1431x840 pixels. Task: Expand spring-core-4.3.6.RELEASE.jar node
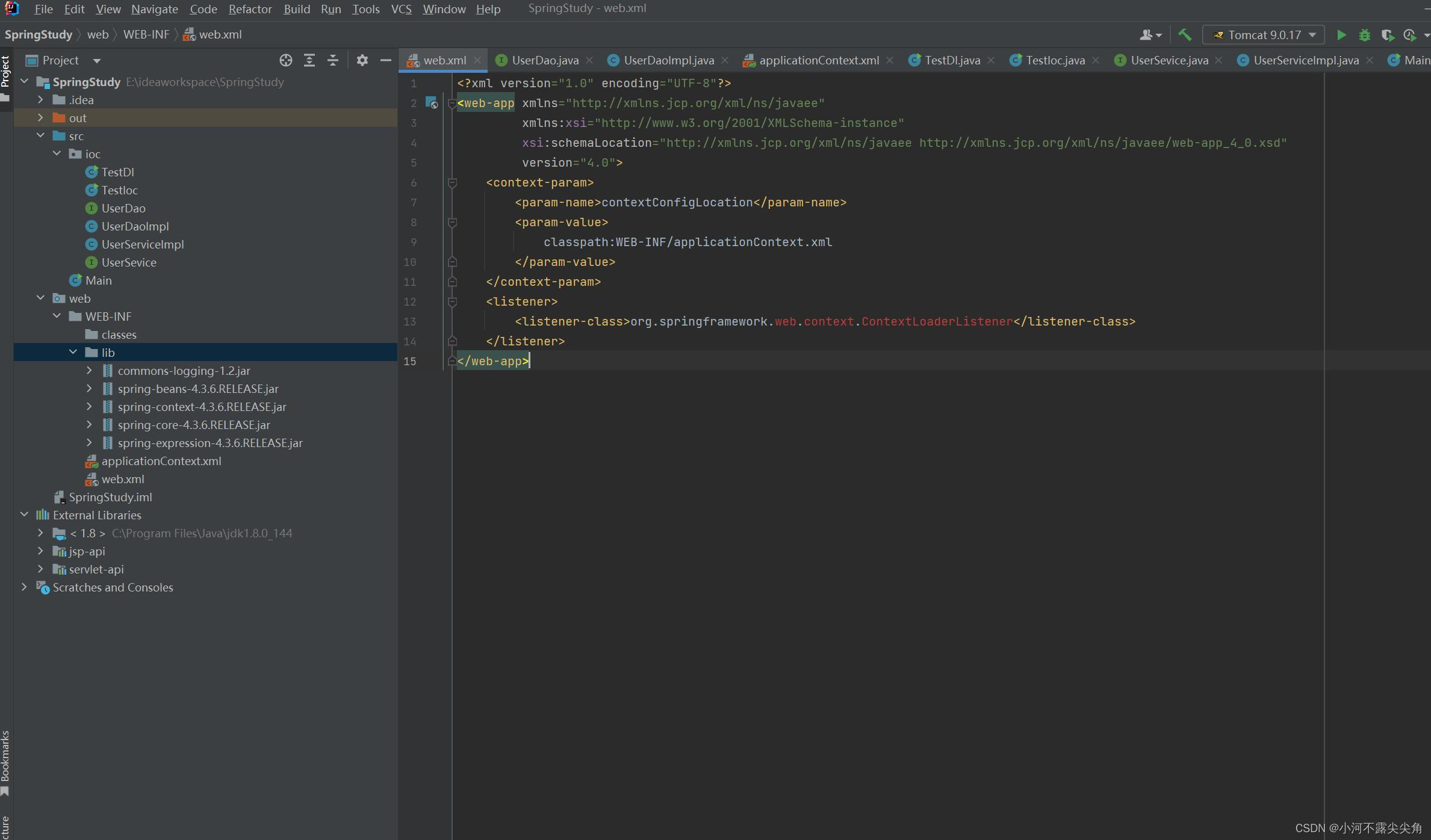point(89,425)
